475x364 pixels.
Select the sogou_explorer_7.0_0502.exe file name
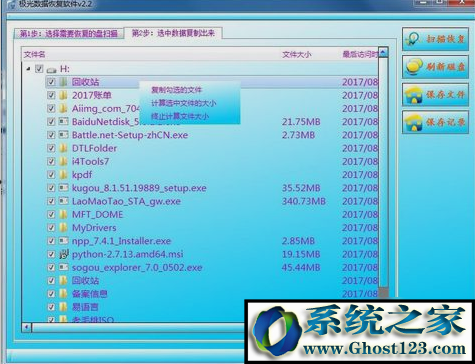tap(137, 268)
